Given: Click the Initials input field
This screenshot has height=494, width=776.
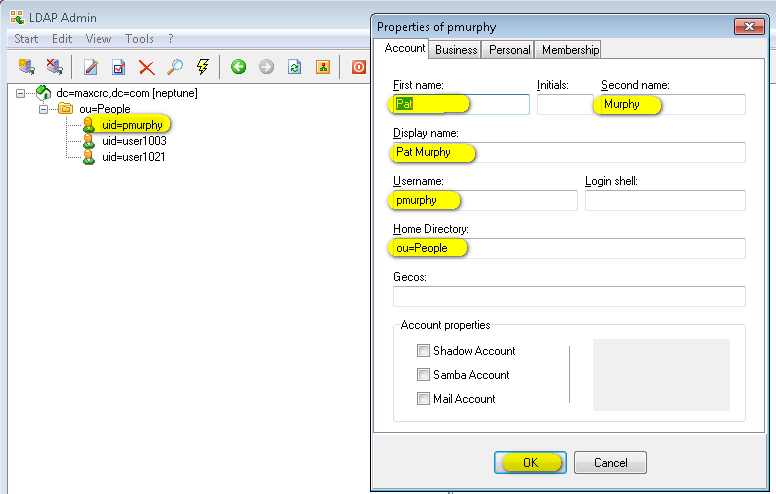Looking at the screenshot, I should [565, 104].
